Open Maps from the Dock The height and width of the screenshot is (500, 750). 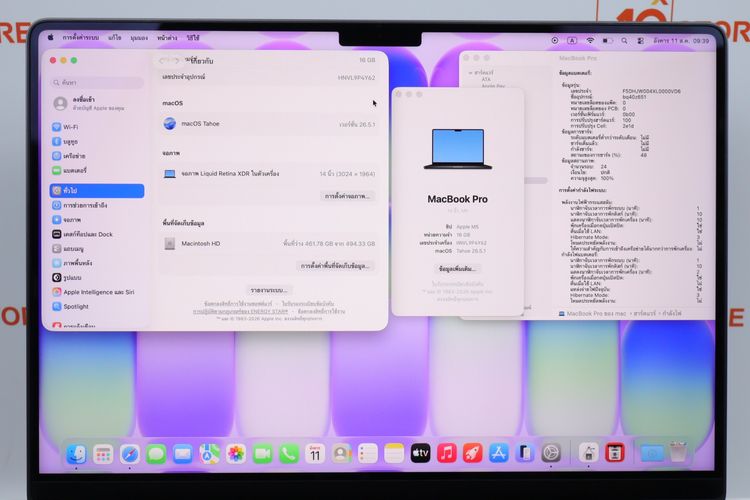tap(209, 454)
